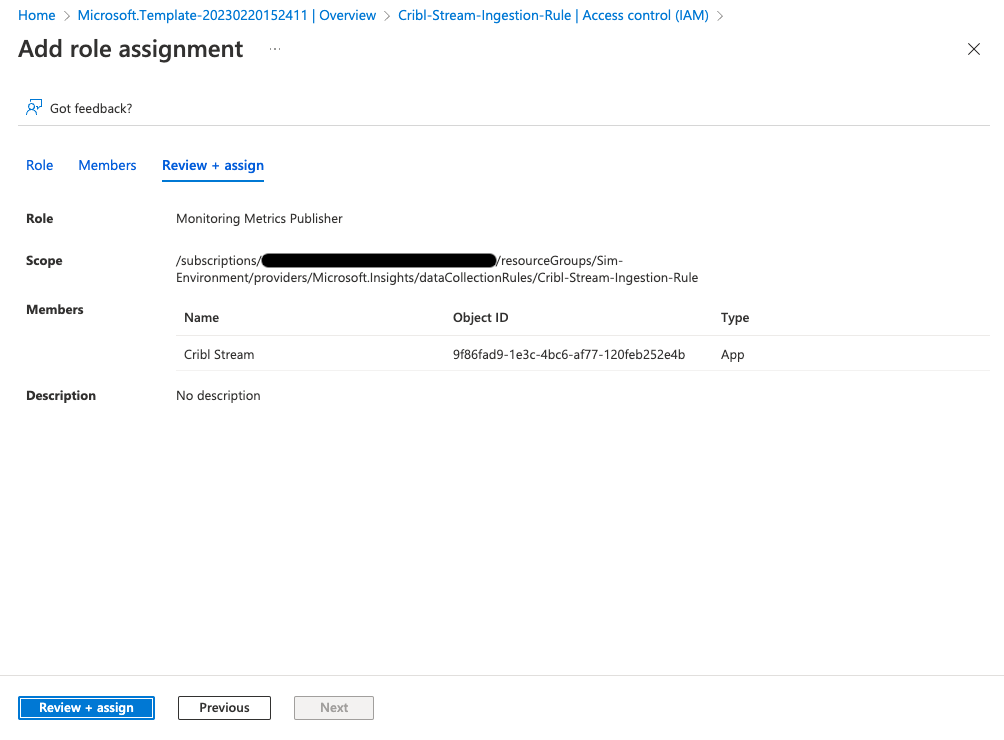Close the Add role assignment panel
The height and width of the screenshot is (740, 1004).
(x=973, y=48)
